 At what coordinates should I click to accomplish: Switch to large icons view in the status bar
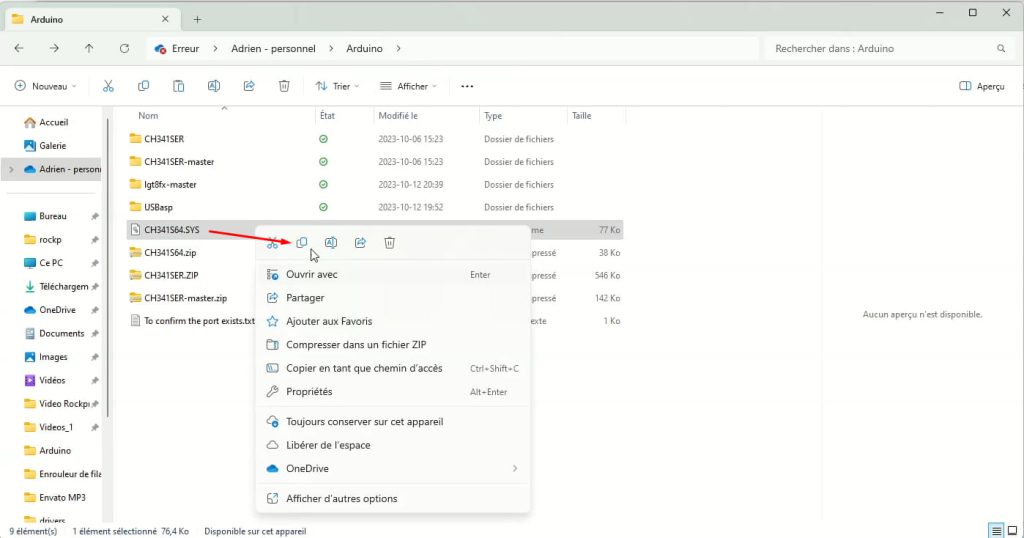[1013, 530]
